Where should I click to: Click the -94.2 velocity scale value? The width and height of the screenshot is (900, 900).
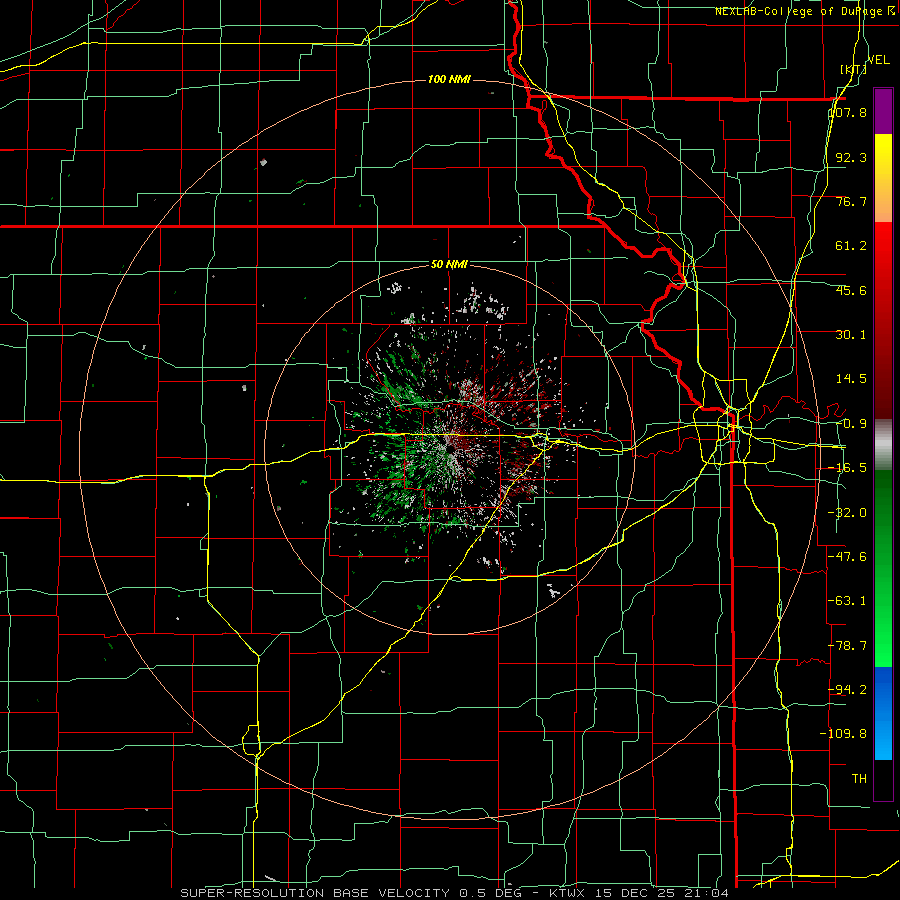pos(848,689)
